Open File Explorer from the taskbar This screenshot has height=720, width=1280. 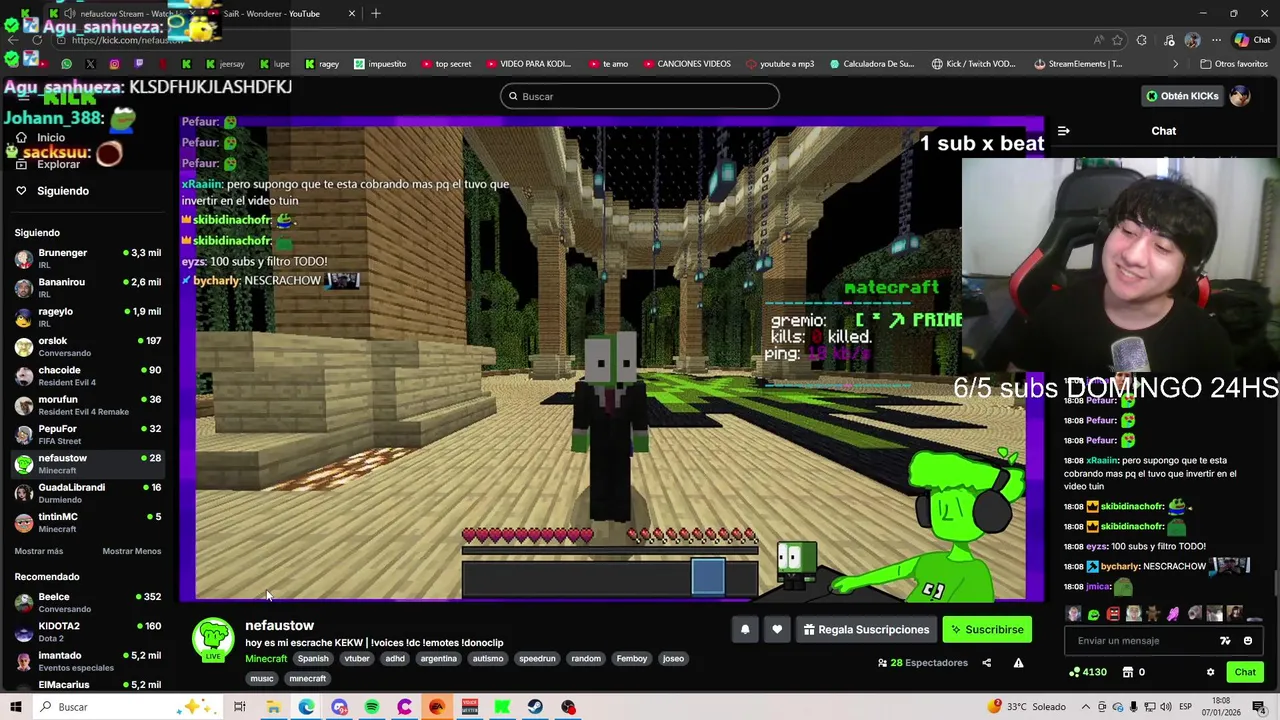tap(273, 707)
